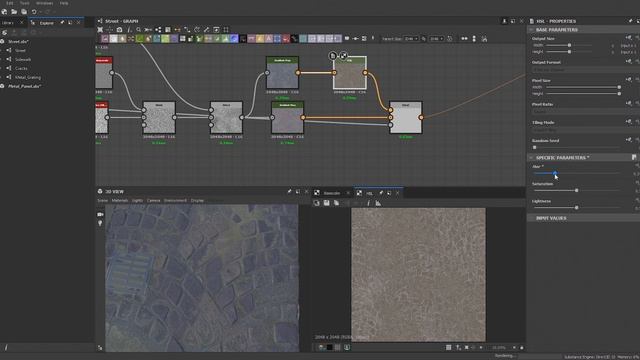Open the second Parent Size dropdown

click(436, 39)
